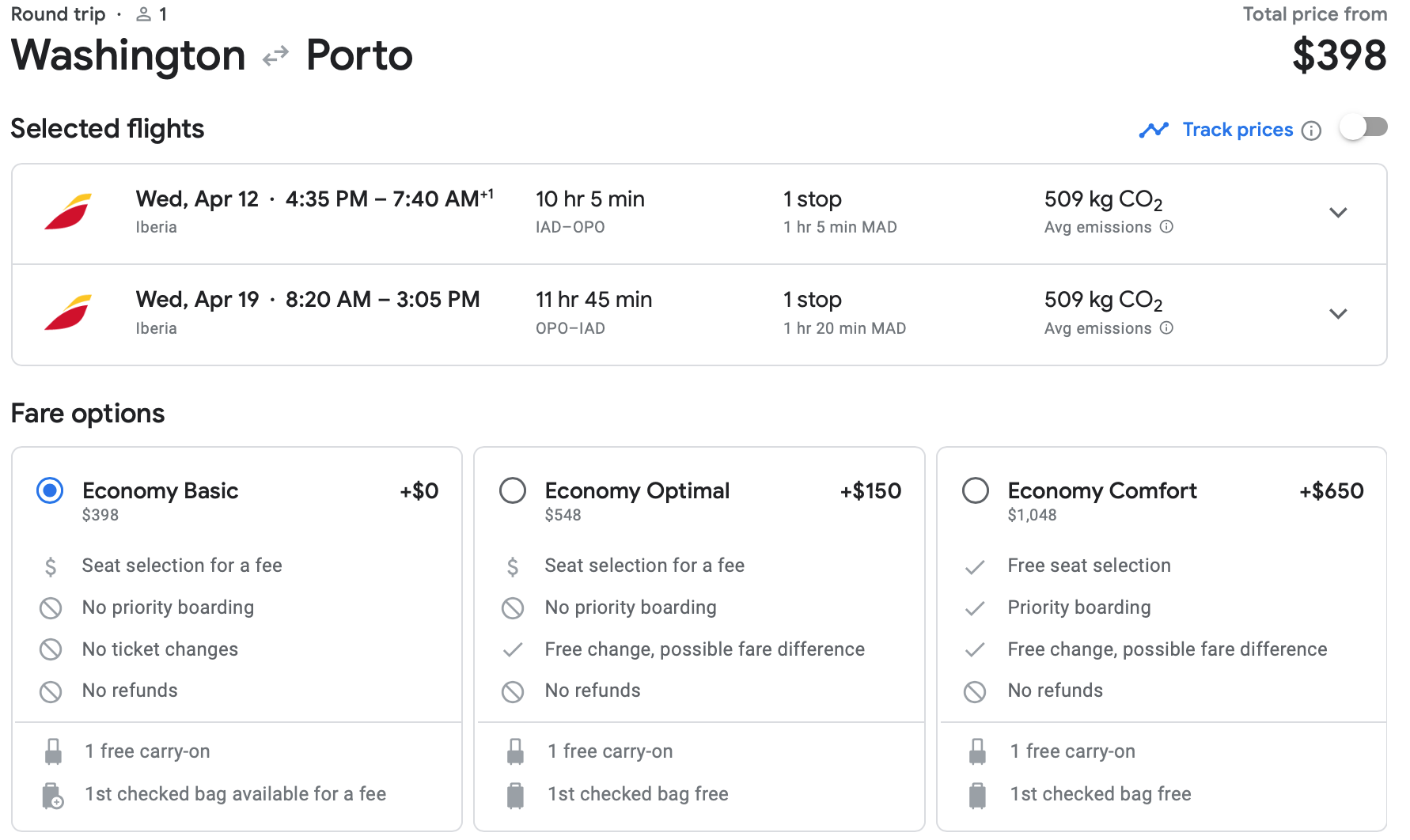
Task: Click the Economy Optimal +$150 price
Action: [x=870, y=490]
